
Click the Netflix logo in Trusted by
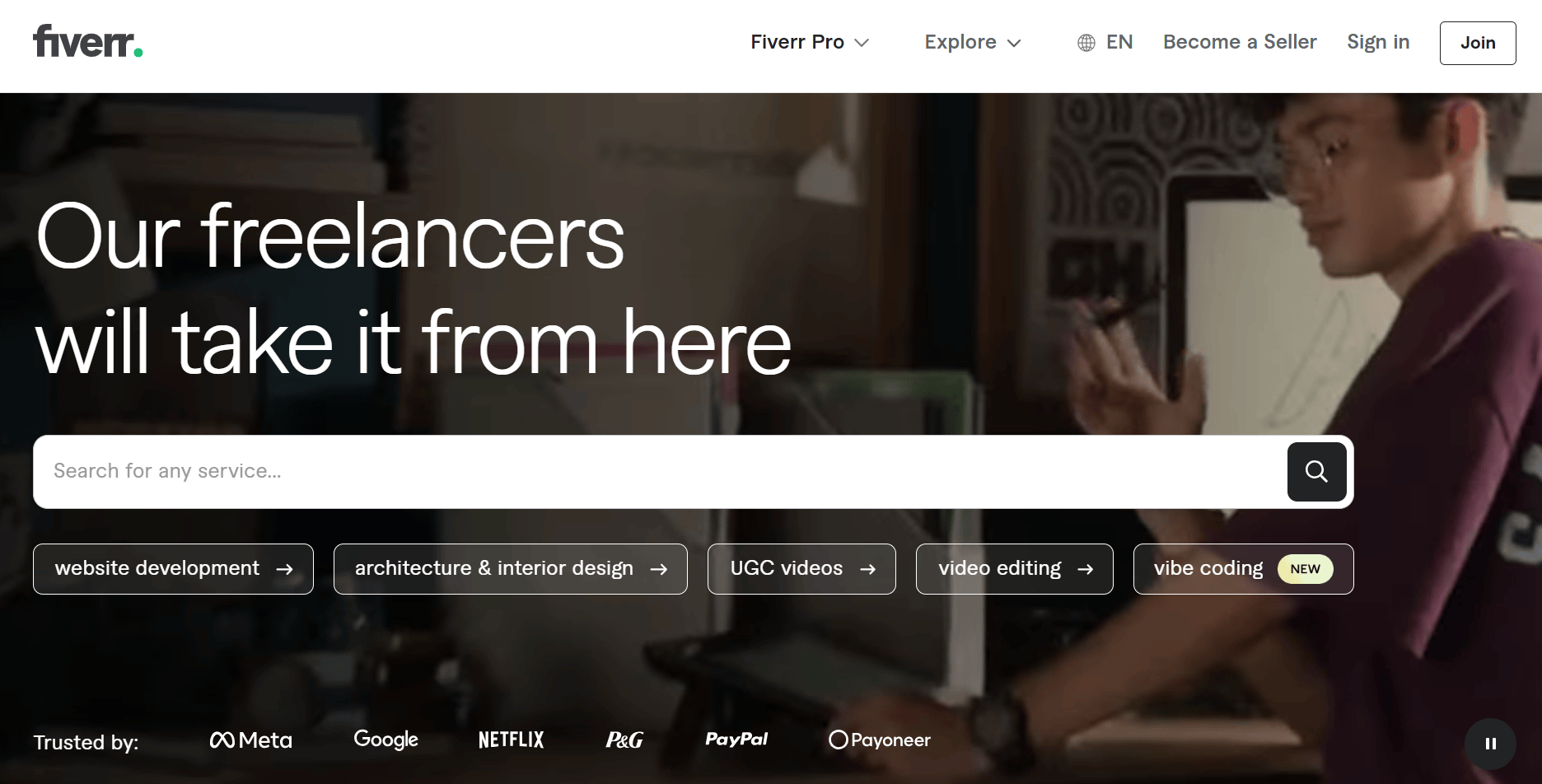pos(511,740)
